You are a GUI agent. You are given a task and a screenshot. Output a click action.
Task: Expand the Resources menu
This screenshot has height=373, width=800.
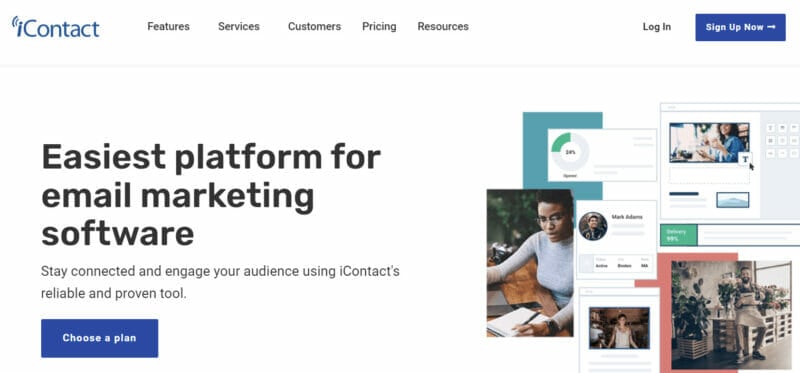(443, 27)
